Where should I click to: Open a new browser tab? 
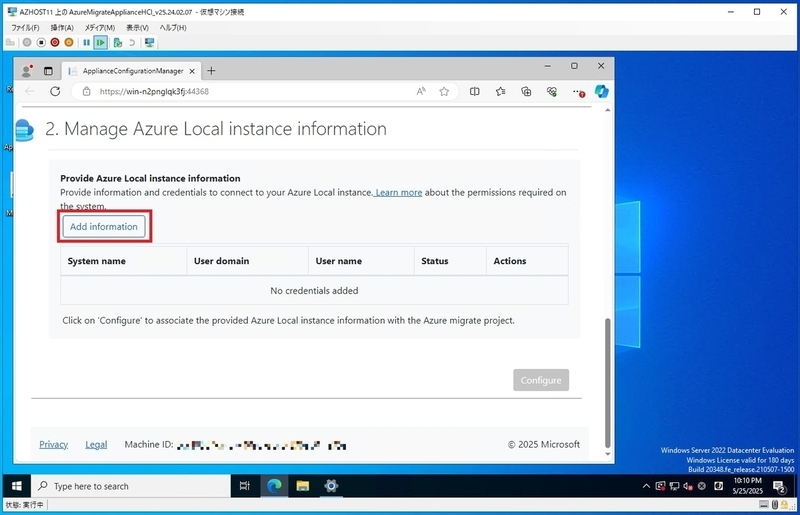point(211,71)
